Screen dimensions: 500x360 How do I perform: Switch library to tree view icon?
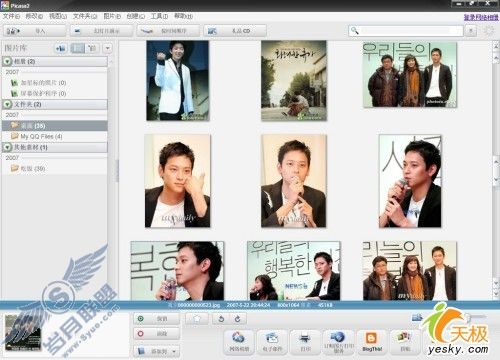click(92, 49)
